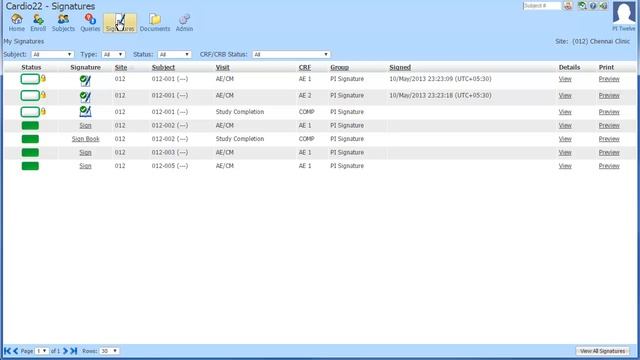Click the subject search icon beside Subject # field
640x360 pixels.
(568, 6)
